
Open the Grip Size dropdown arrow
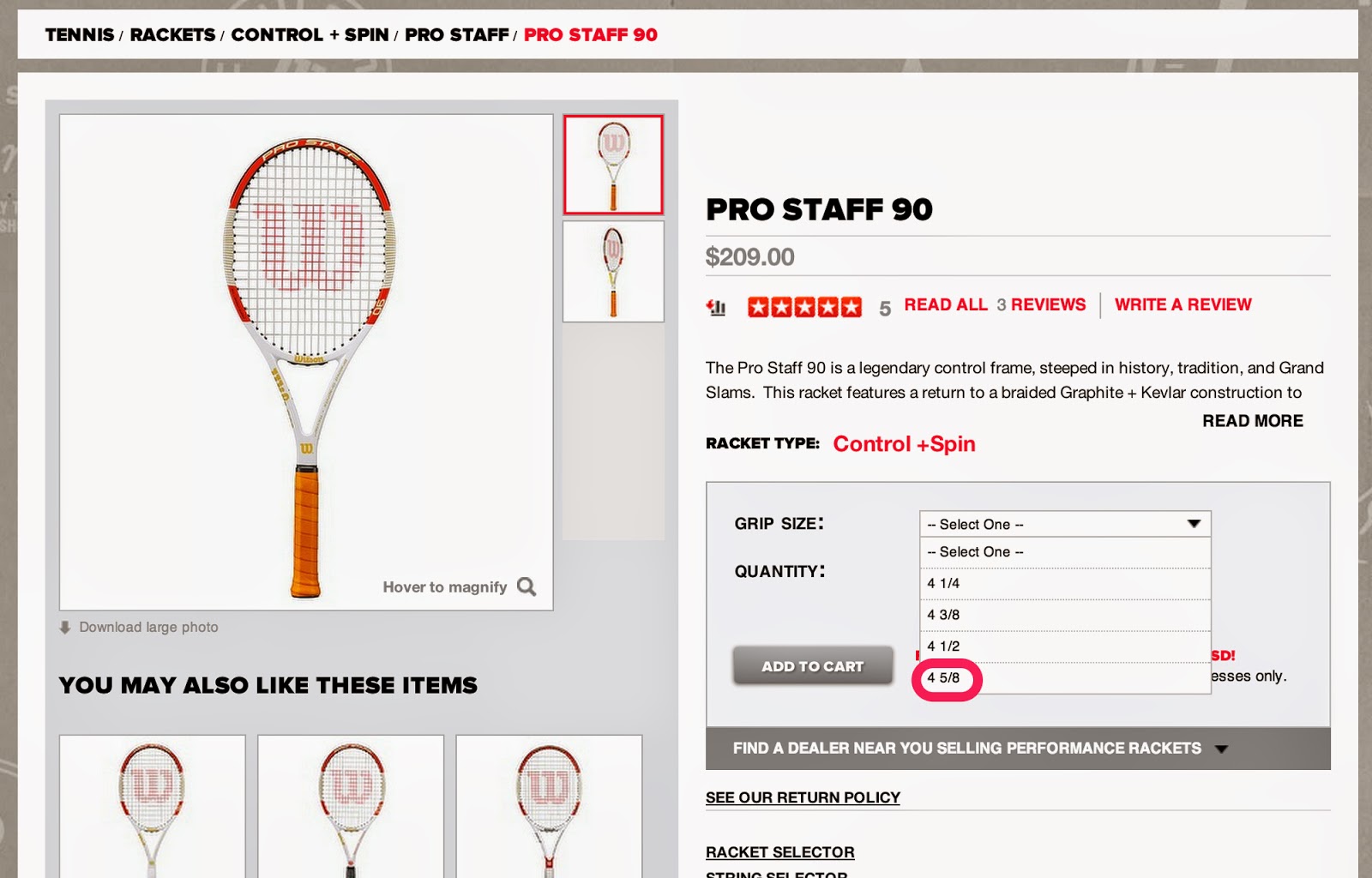[x=1194, y=524]
